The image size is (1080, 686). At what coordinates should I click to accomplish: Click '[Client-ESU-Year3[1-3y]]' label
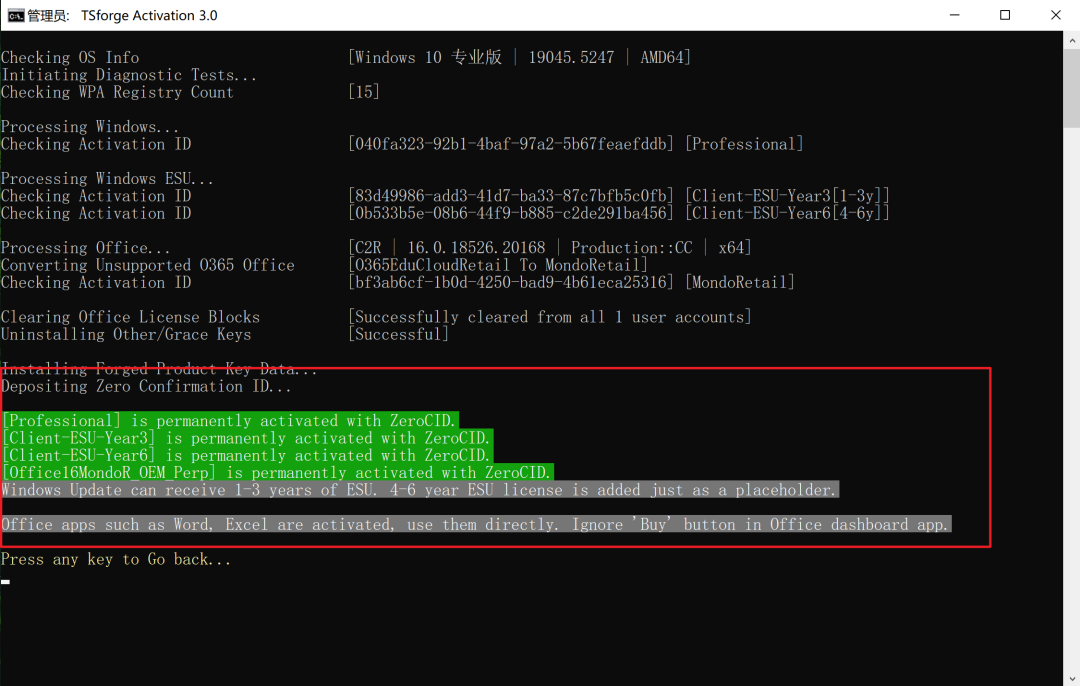click(x=787, y=196)
